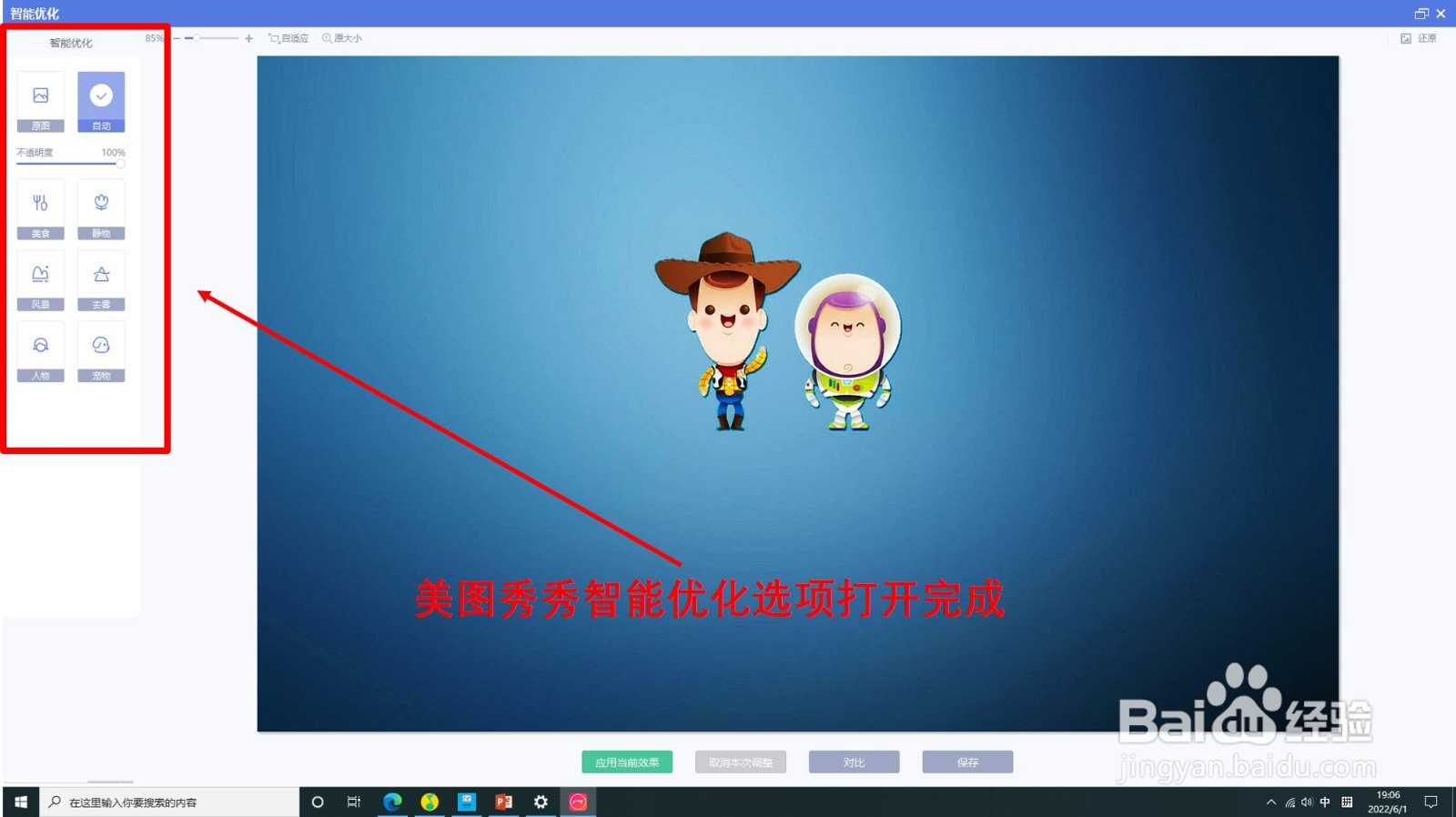Click the 对比 compare button
1456x817 pixels.
[854, 762]
